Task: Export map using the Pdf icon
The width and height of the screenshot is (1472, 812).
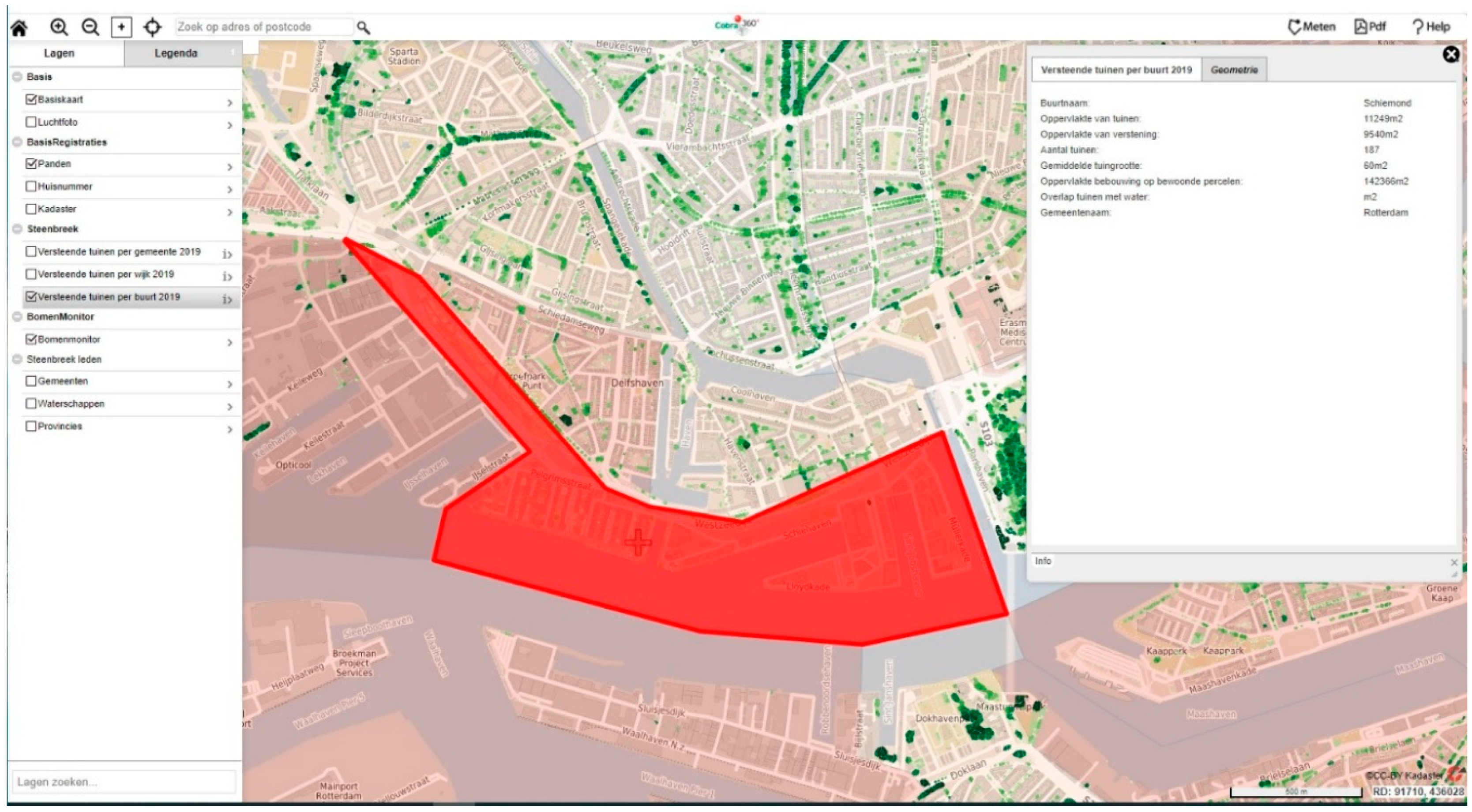Action: point(1370,27)
